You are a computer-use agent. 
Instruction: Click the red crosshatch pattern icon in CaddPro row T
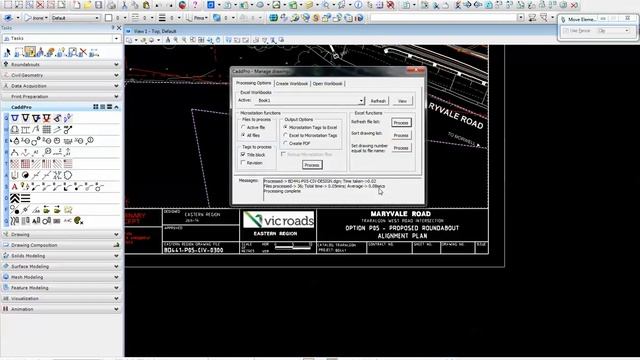[x=15, y=164]
